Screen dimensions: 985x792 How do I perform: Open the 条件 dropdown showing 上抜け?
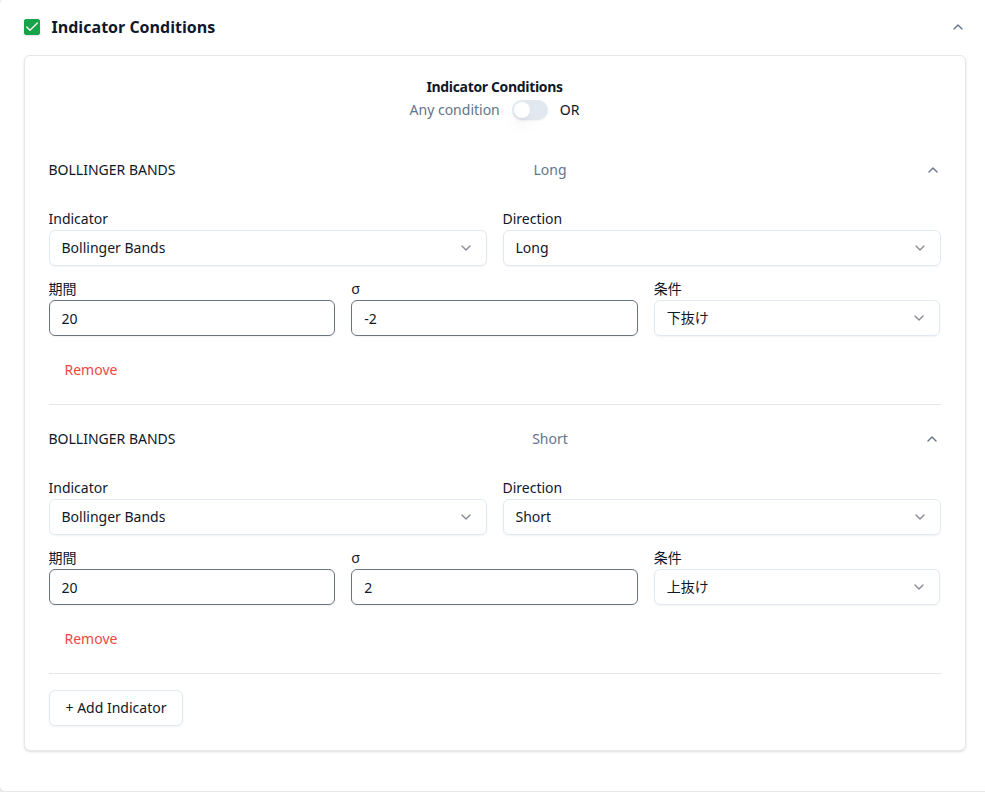pyautogui.click(x=796, y=587)
